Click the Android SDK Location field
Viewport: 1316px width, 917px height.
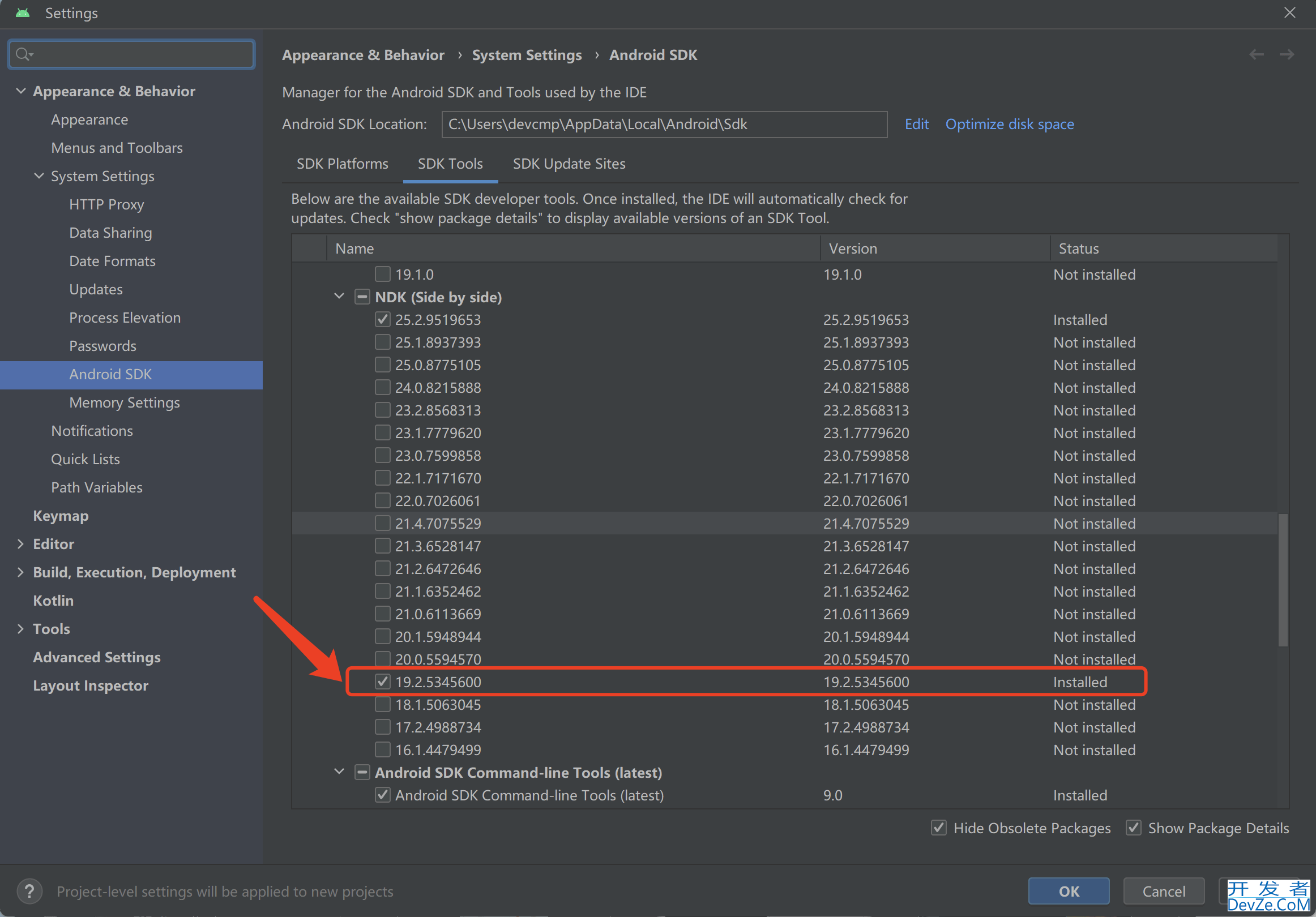[664, 125]
